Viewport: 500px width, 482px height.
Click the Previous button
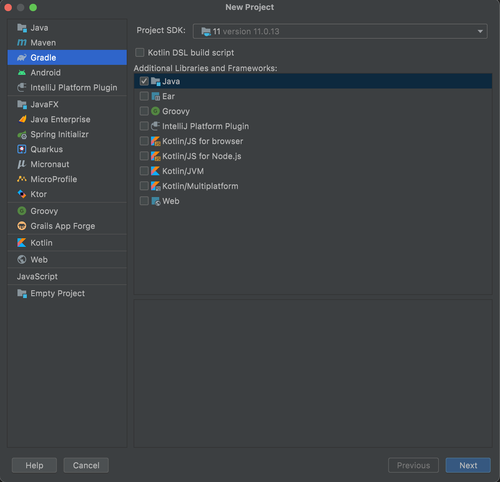pyautogui.click(x=413, y=465)
